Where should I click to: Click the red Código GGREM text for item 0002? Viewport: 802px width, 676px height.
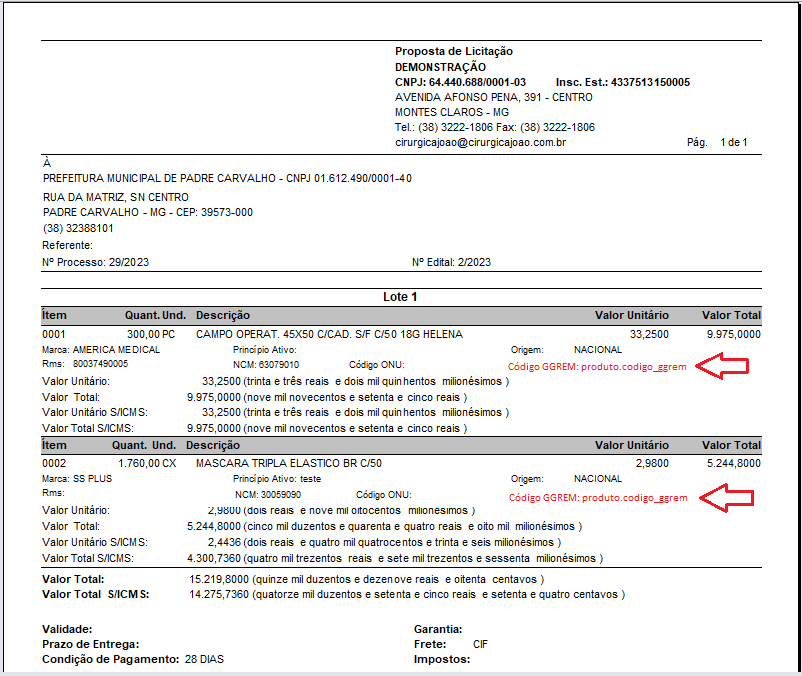point(598,497)
